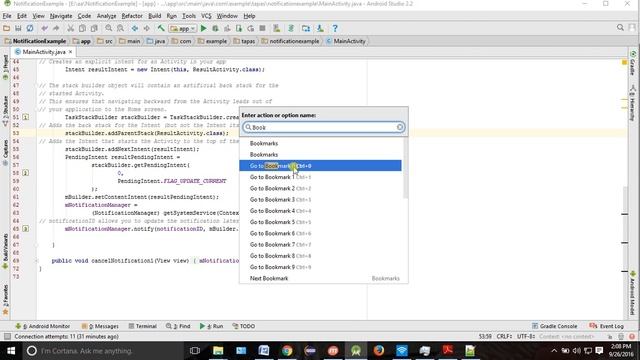The height and width of the screenshot is (360, 640).
Task: Choose Go to Bookmark 3
Action: 320,200
